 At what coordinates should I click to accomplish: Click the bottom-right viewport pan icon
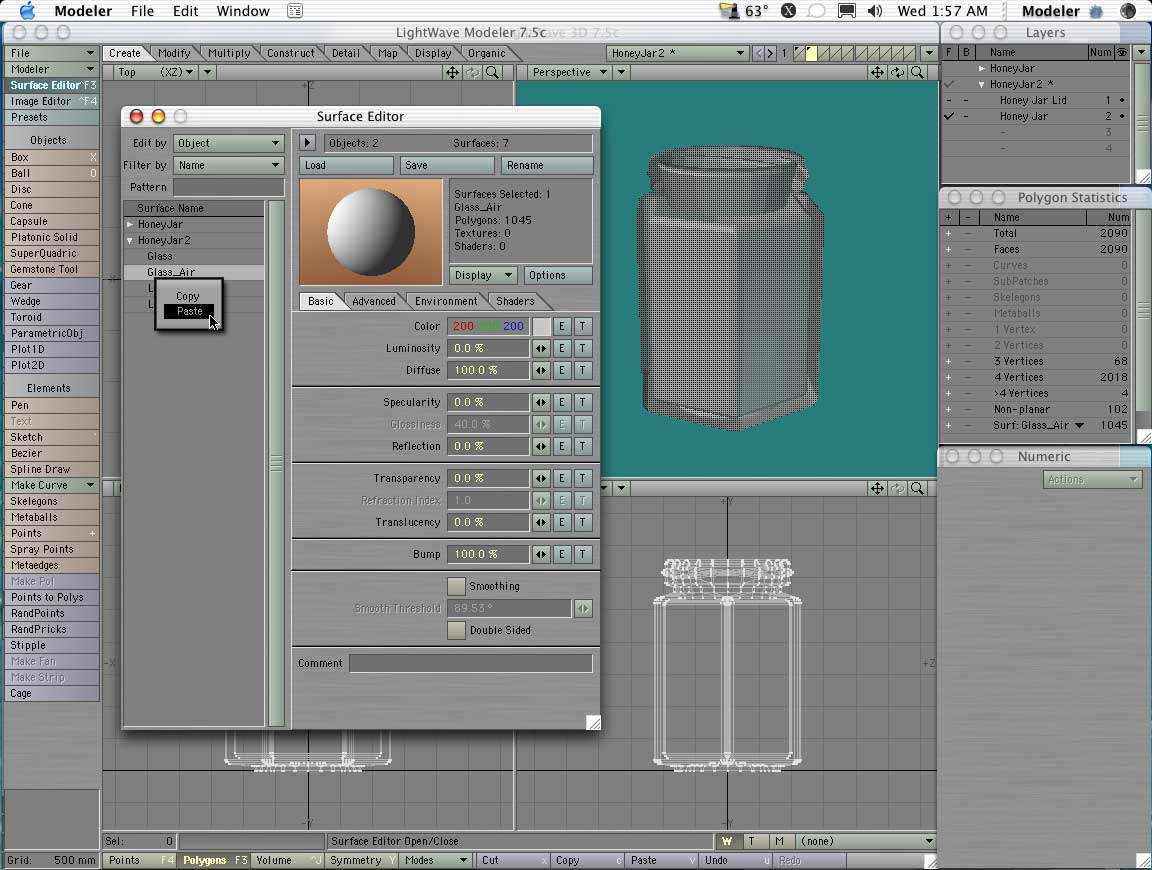point(877,488)
